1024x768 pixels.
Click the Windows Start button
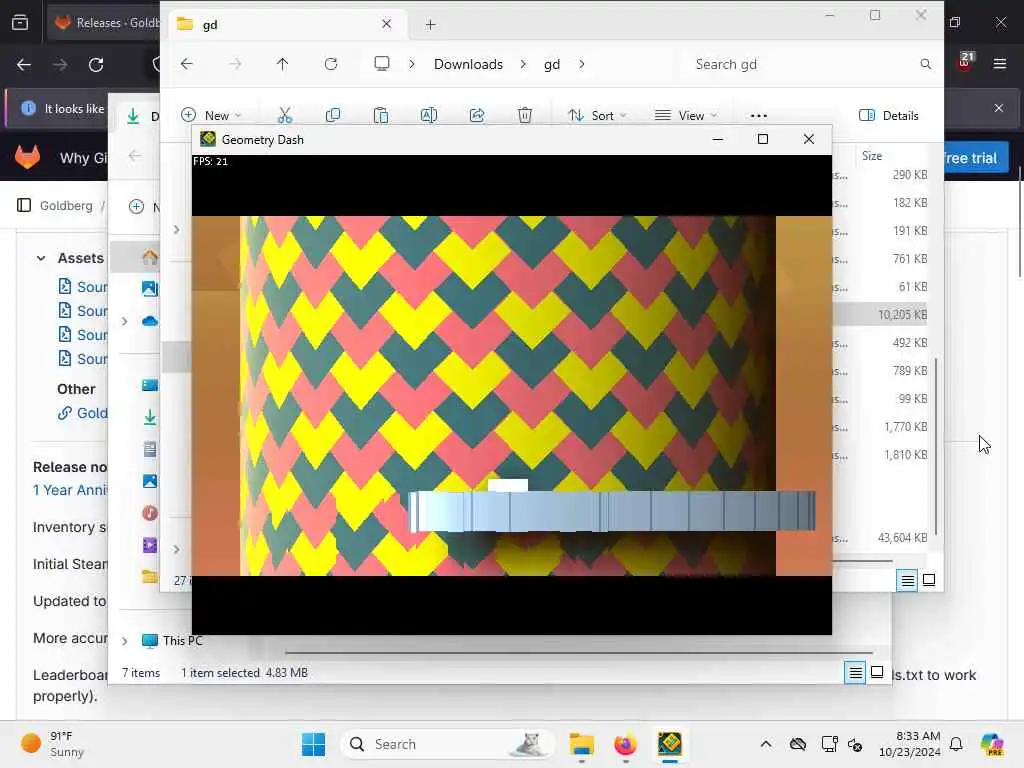[313, 744]
